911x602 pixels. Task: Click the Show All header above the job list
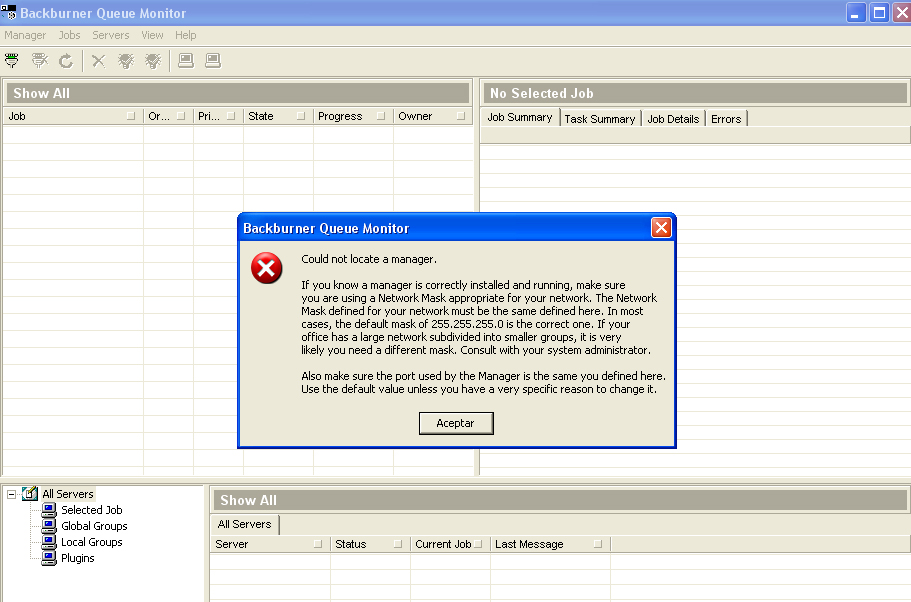click(x=238, y=93)
